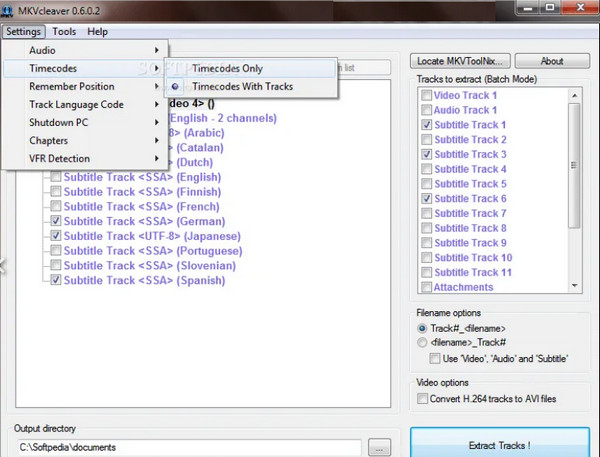Uncheck Subtitle Track 1 in batch list
600x457 pixels.
426,125
